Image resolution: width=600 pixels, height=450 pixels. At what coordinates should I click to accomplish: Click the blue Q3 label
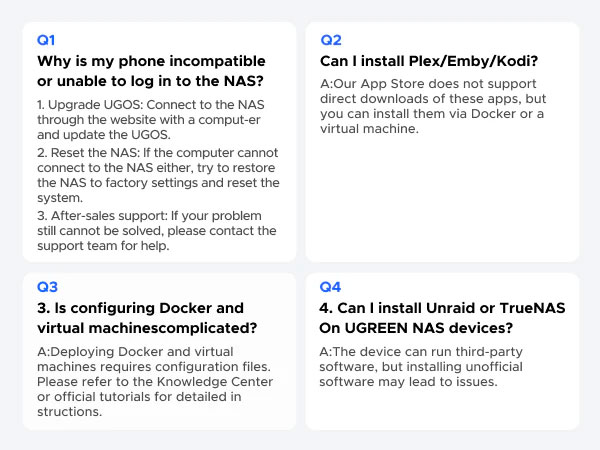point(47,287)
